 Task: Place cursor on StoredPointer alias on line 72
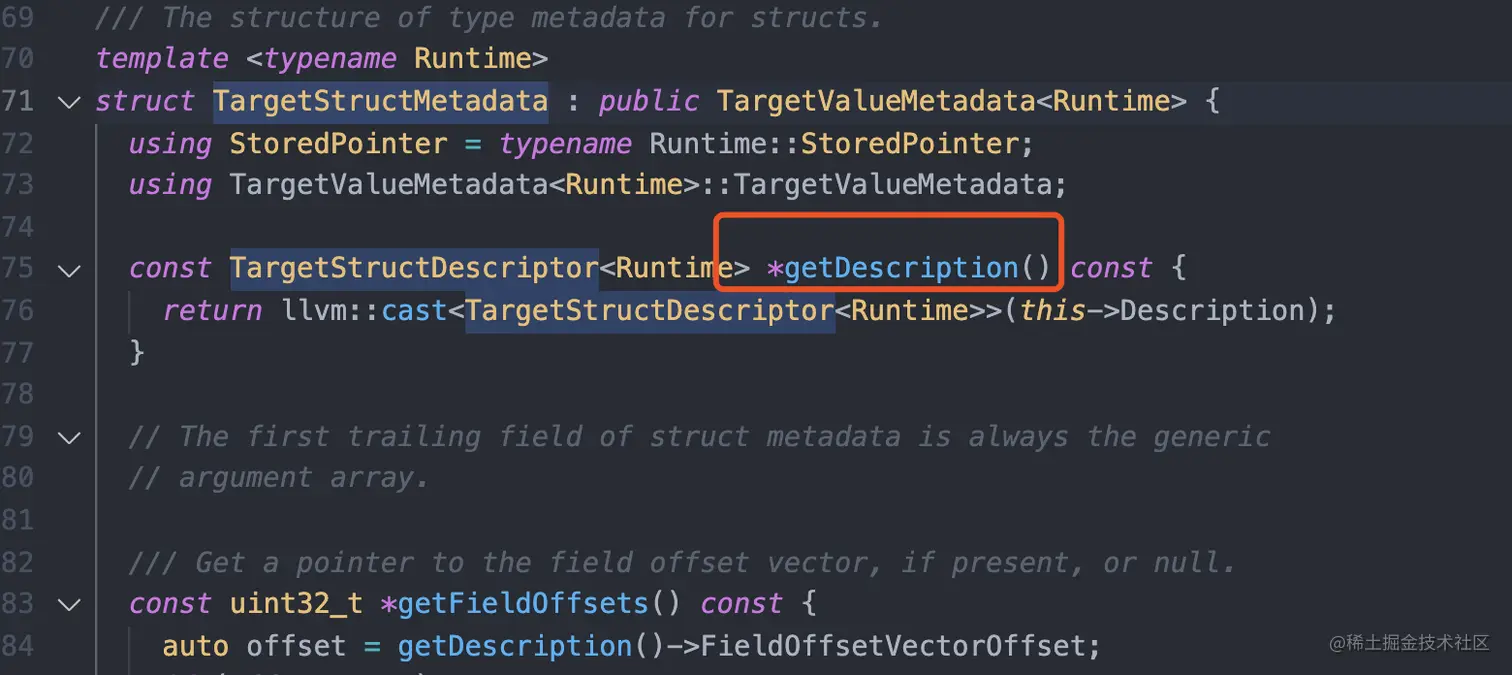(x=338, y=144)
